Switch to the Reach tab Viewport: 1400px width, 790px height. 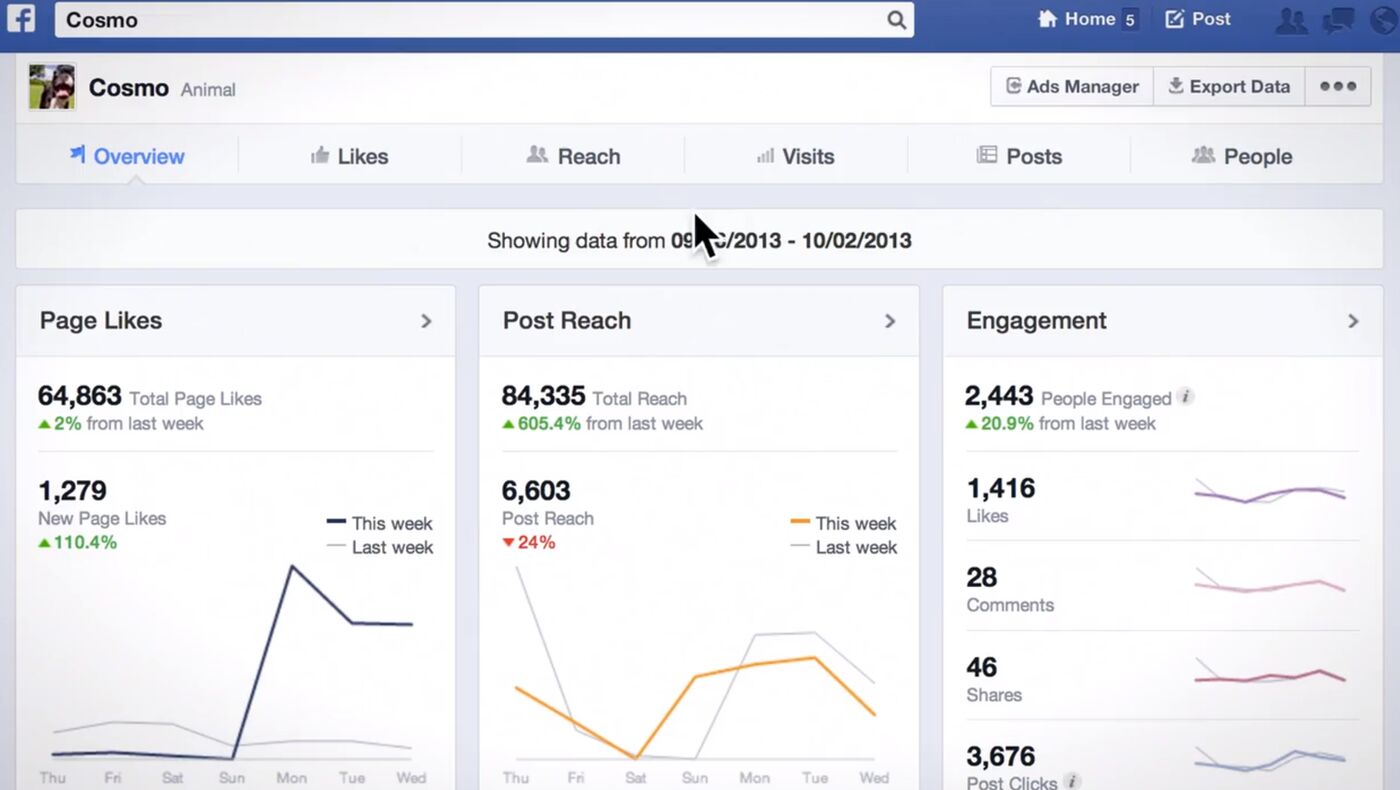click(573, 156)
